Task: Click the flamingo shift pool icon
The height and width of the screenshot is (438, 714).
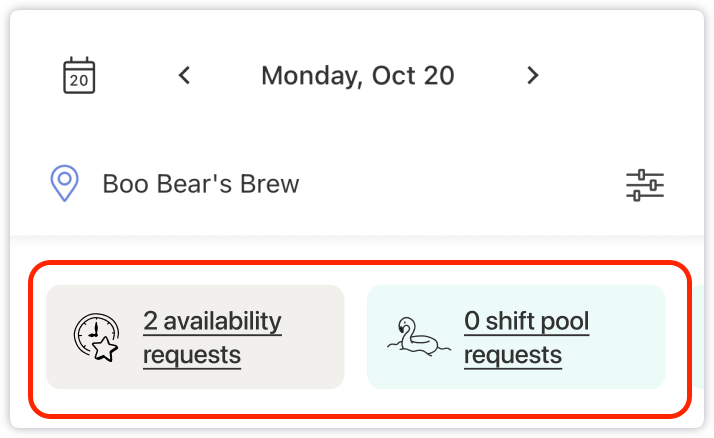Action: [x=416, y=337]
